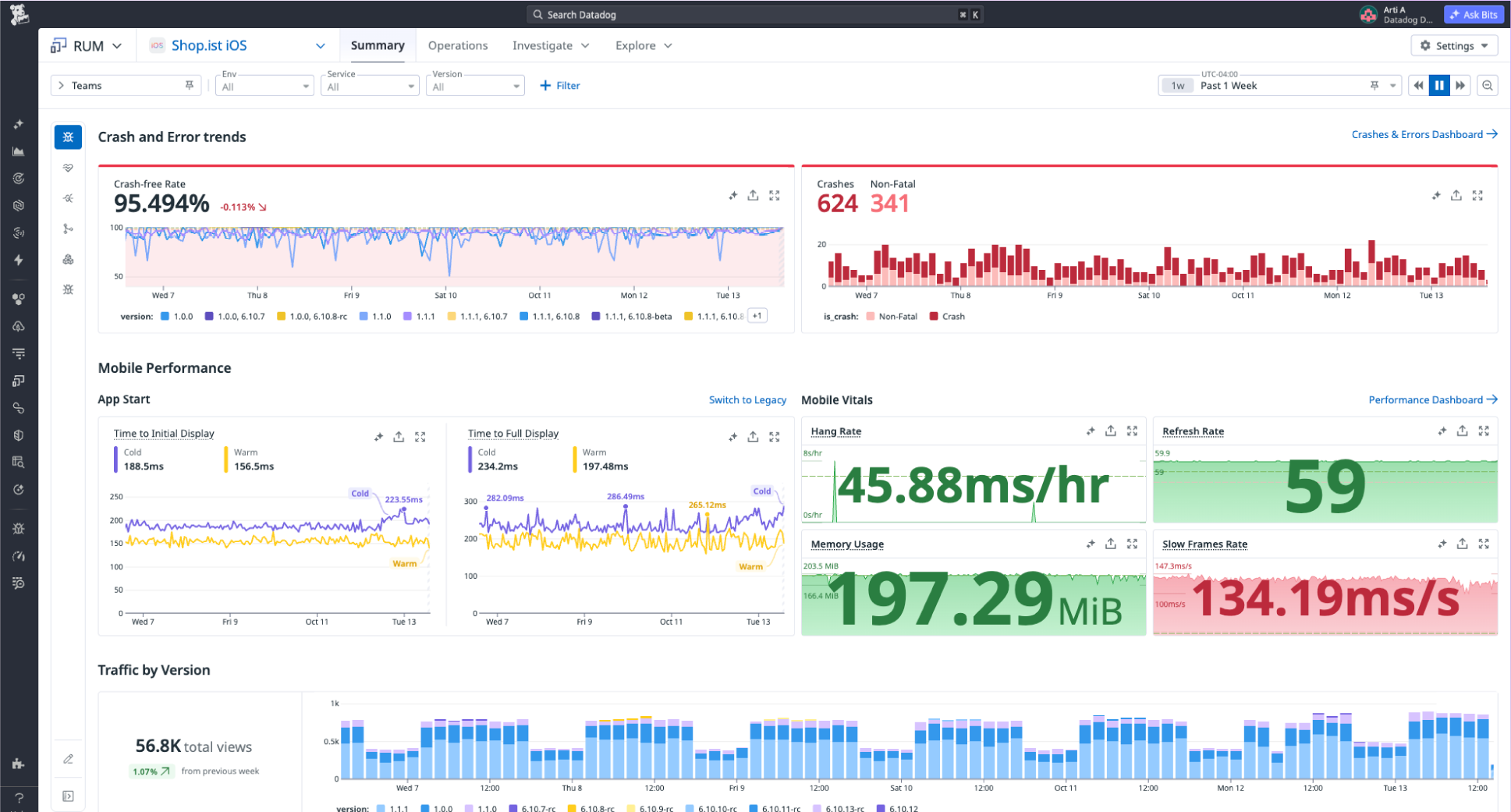Expand Time to Full Display to fullscreen
The width and height of the screenshot is (1511, 812).
774,437
